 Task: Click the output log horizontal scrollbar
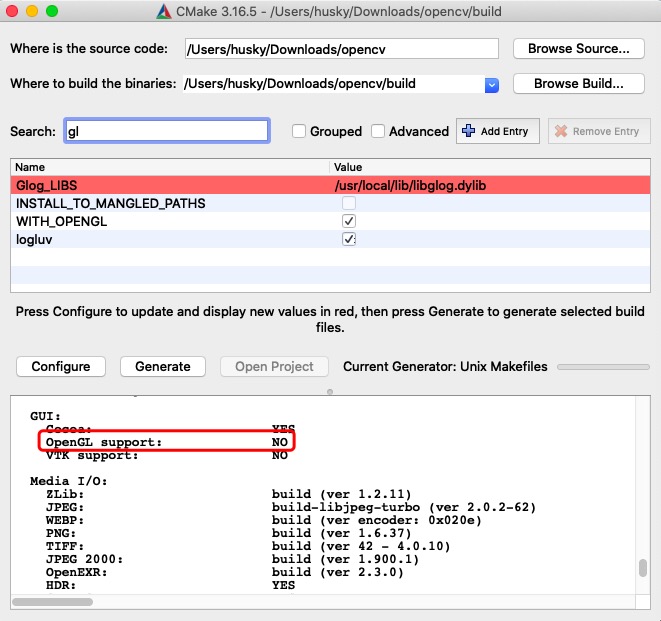pyautogui.click(x=53, y=602)
